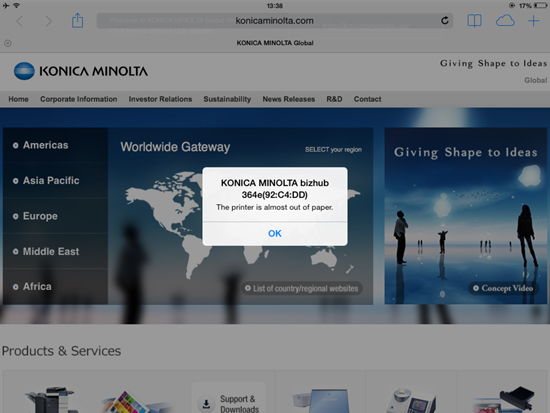Tap the battery indicator in status bar
550x413 pixels.
(540, 6)
